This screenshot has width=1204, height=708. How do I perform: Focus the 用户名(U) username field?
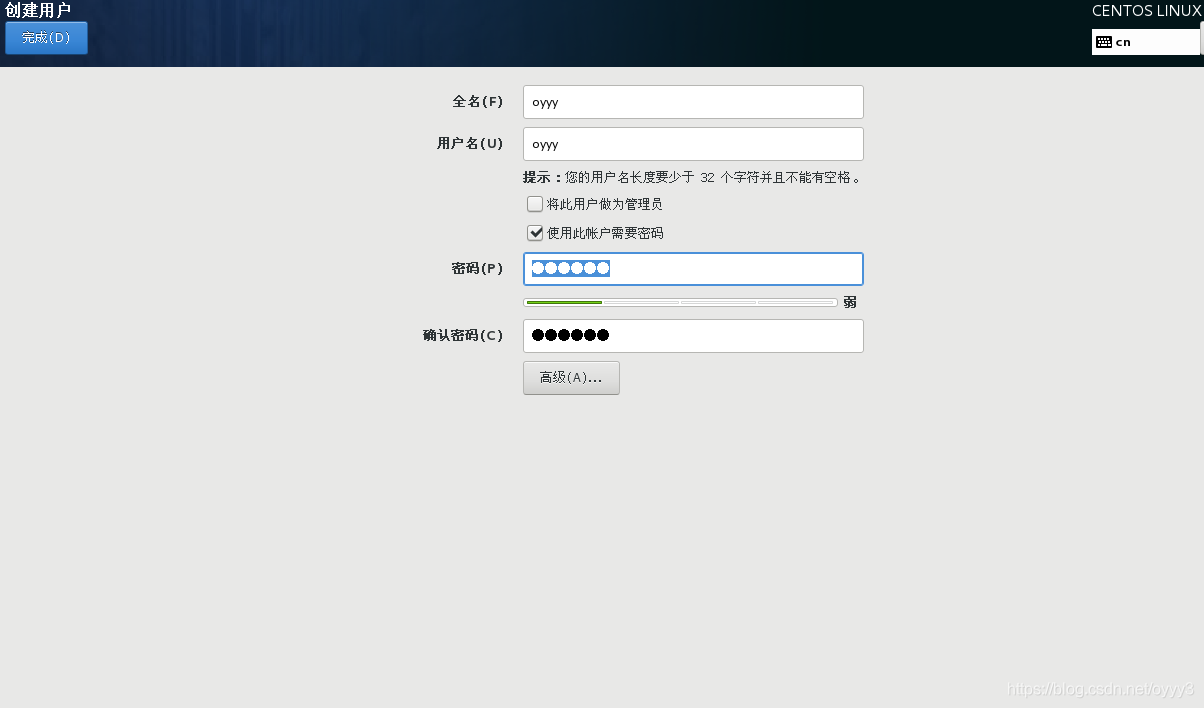tap(693, 144)
